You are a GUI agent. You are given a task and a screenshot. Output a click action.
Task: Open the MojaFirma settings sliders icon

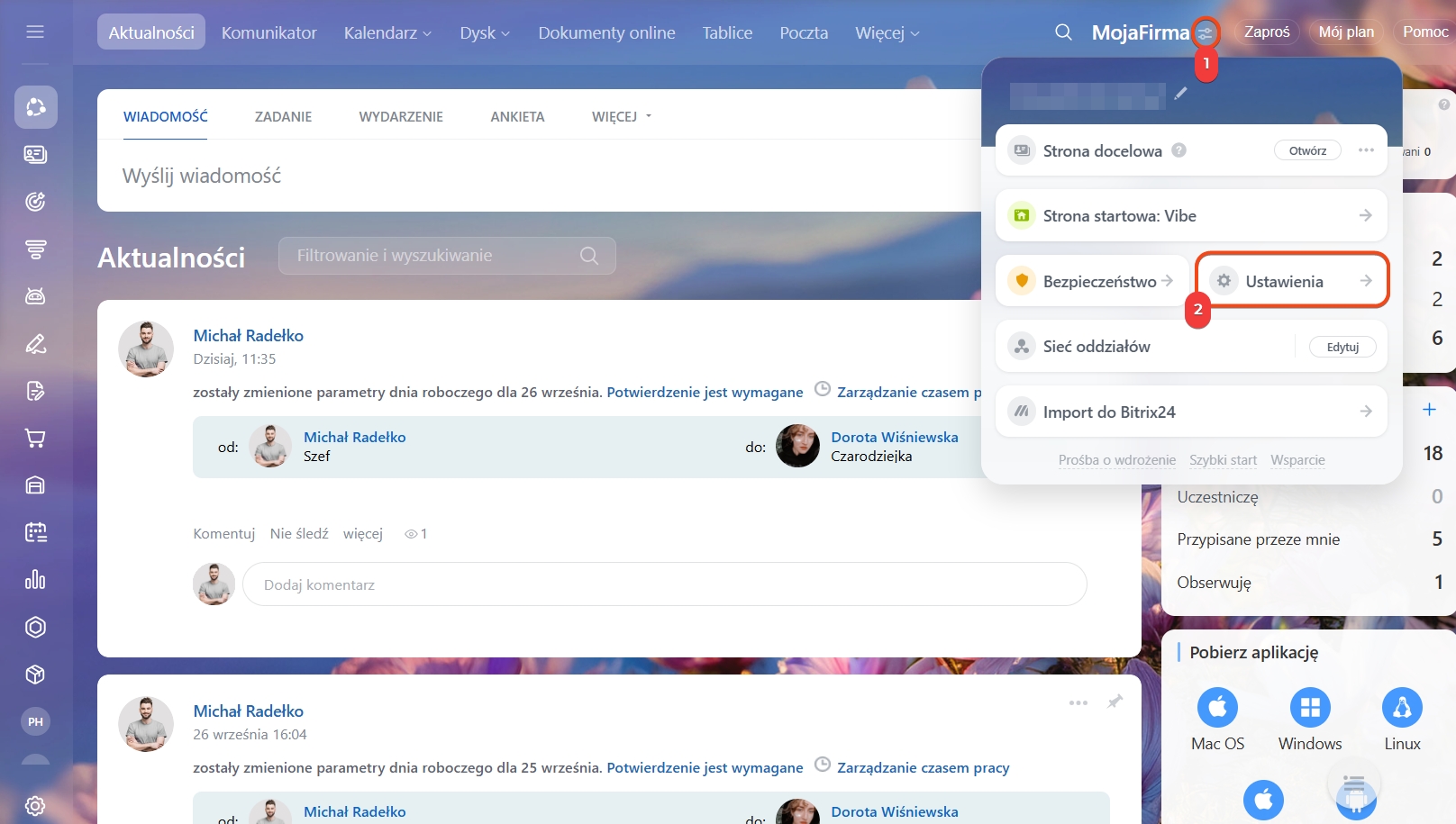(x=1206, y=34)
